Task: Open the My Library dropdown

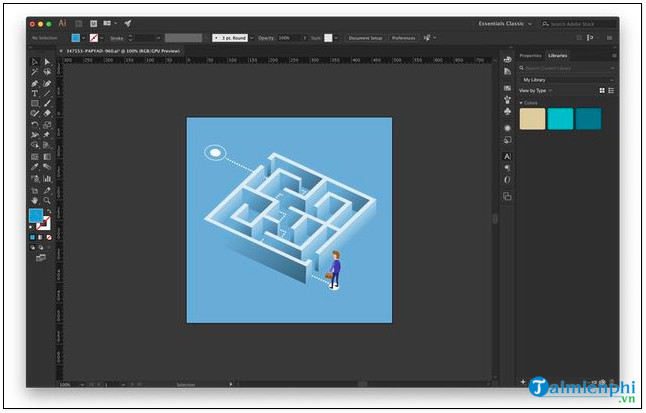Action: click(x=566, y=80)
